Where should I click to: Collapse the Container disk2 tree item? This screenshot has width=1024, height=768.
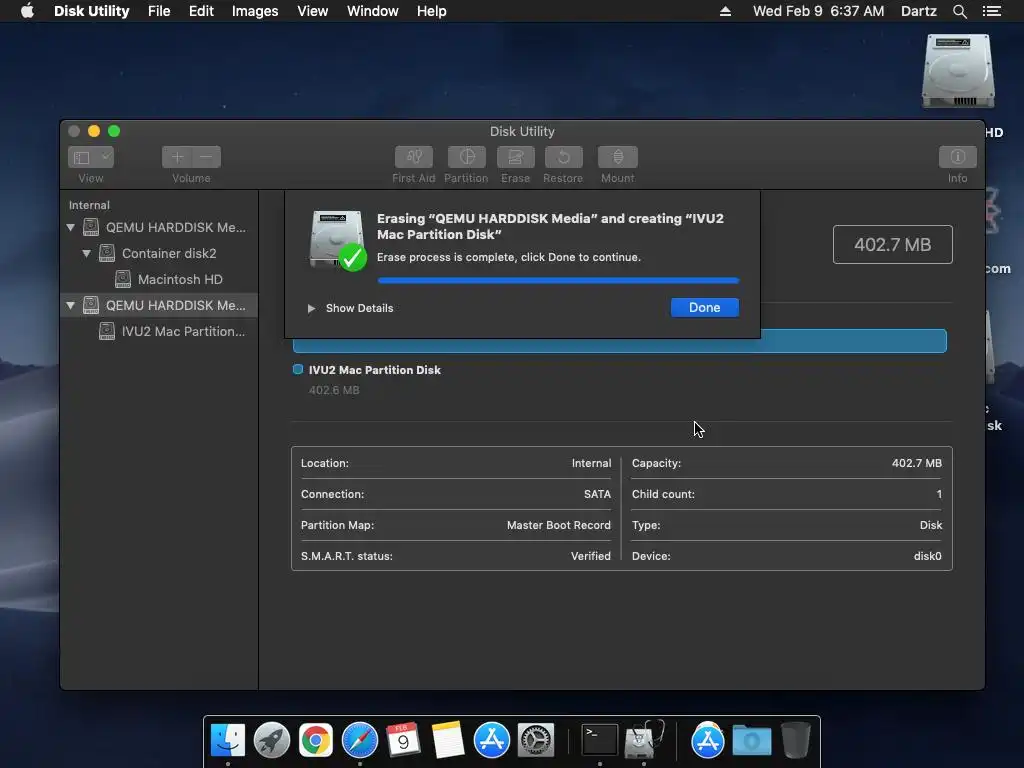tap(86, 253)
